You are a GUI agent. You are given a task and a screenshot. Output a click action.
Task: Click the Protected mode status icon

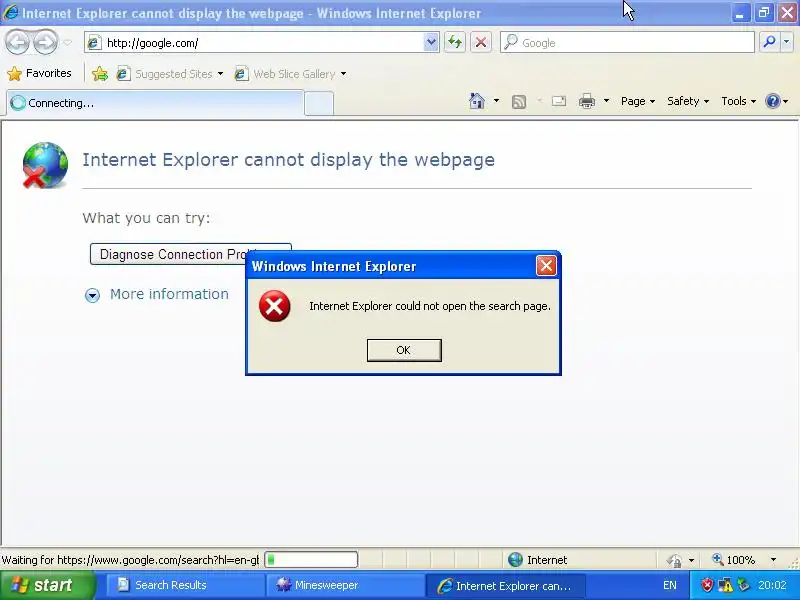point(674,560)
